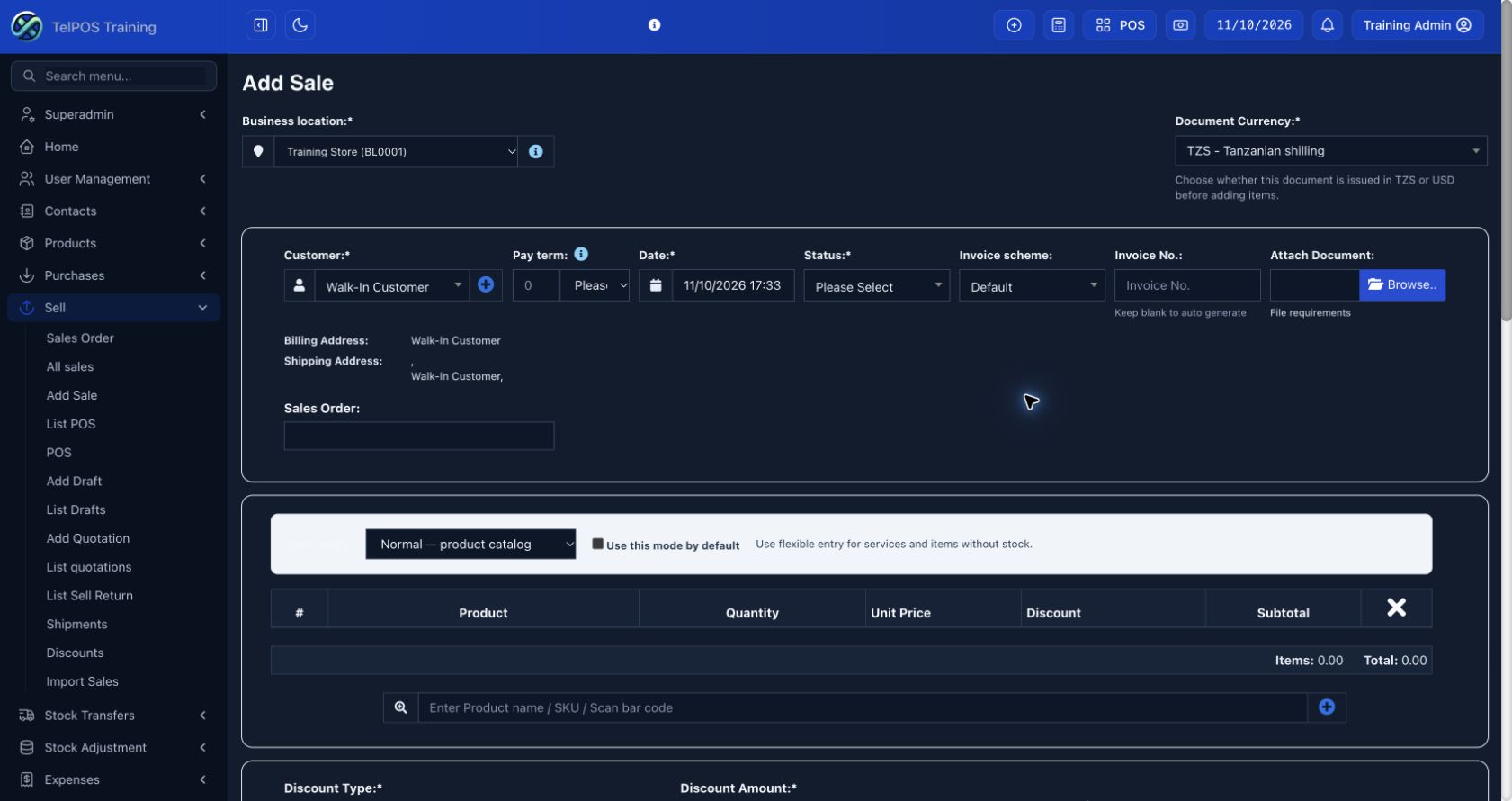Open All sales submenu item

pos(70,367)
